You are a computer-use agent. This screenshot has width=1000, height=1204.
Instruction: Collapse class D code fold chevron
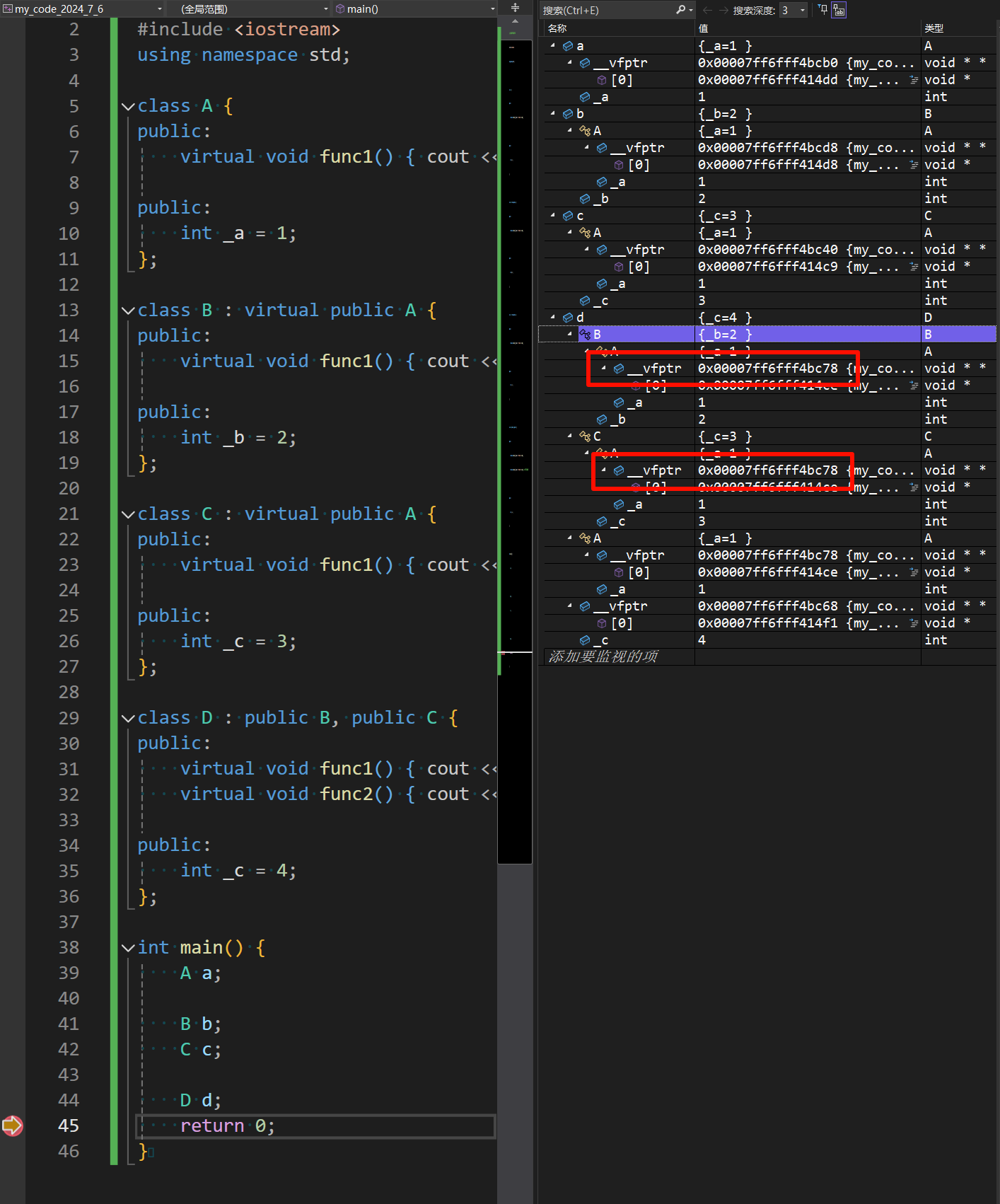[x=128, y=718]
